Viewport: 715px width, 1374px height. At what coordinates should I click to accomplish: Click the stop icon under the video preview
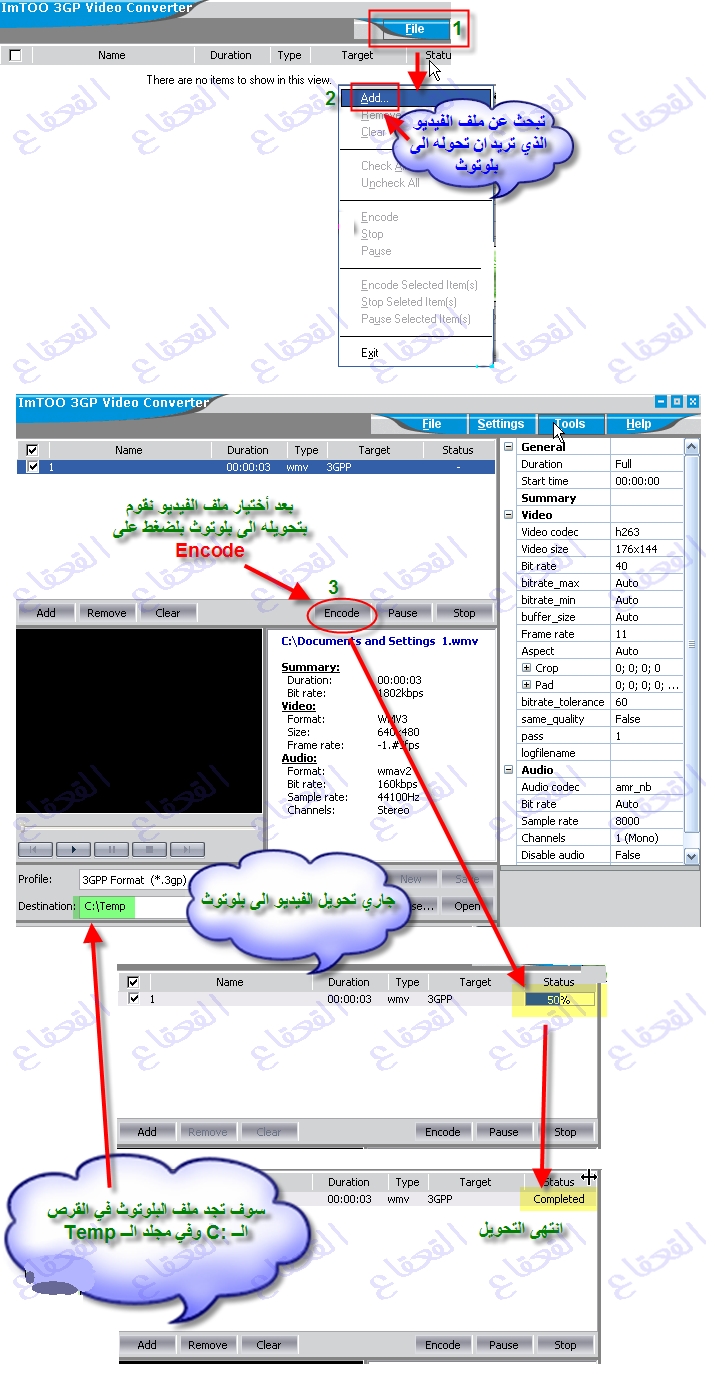point(149,849)
